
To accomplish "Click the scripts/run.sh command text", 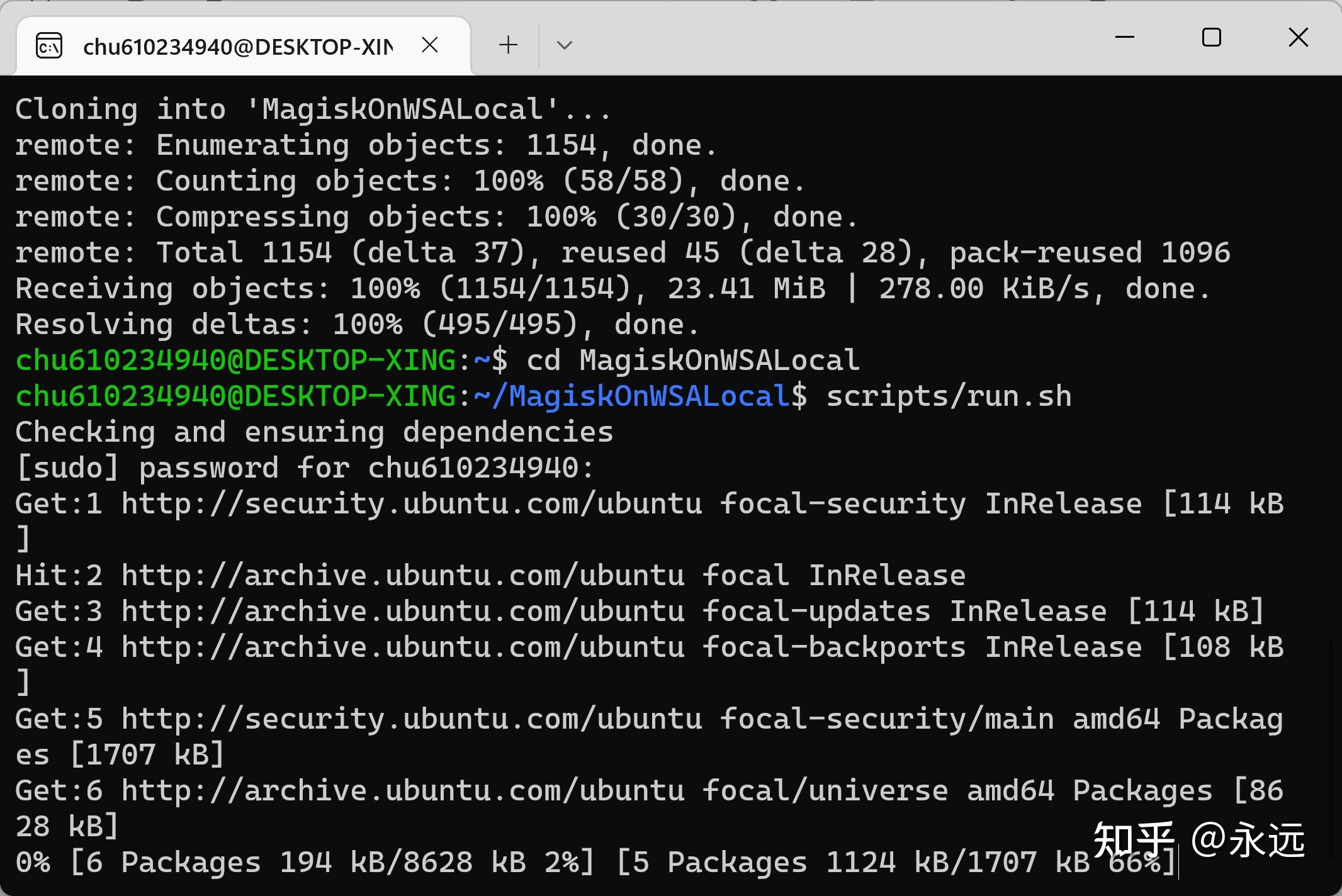I will point(949,396).
